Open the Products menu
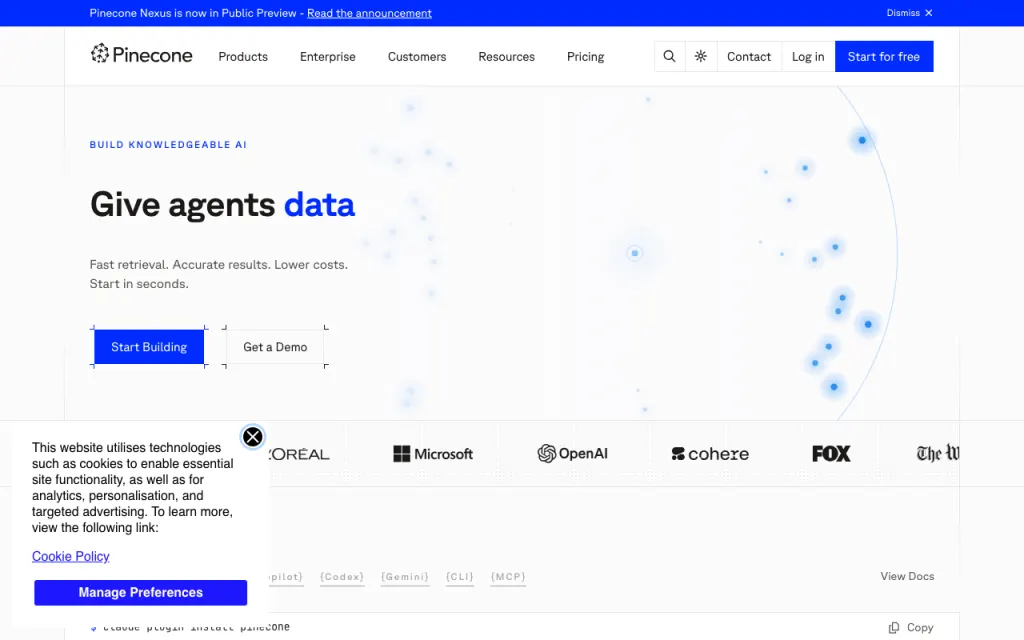 (243, 57)
